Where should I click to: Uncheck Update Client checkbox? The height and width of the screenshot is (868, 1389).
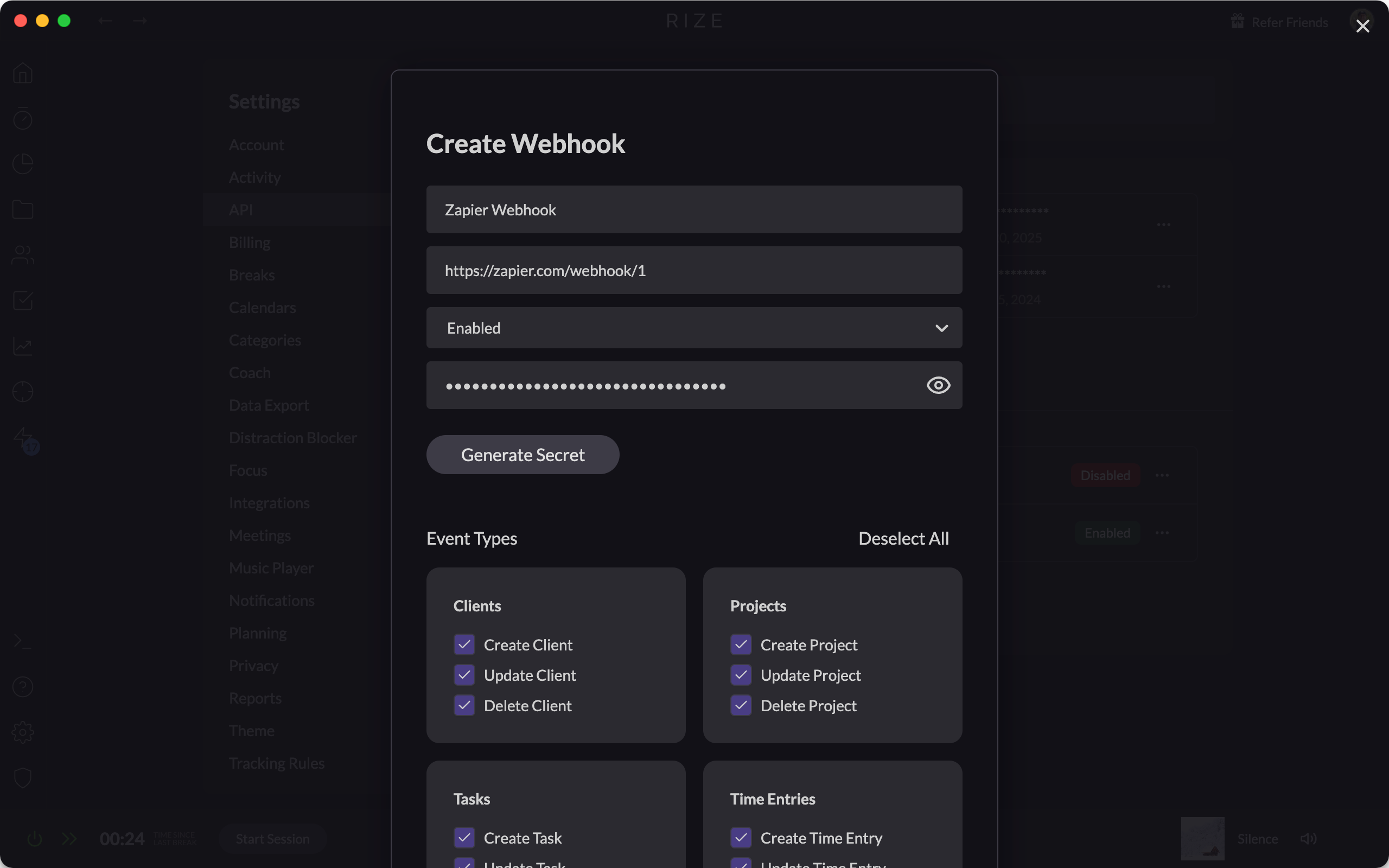(464, 675)
